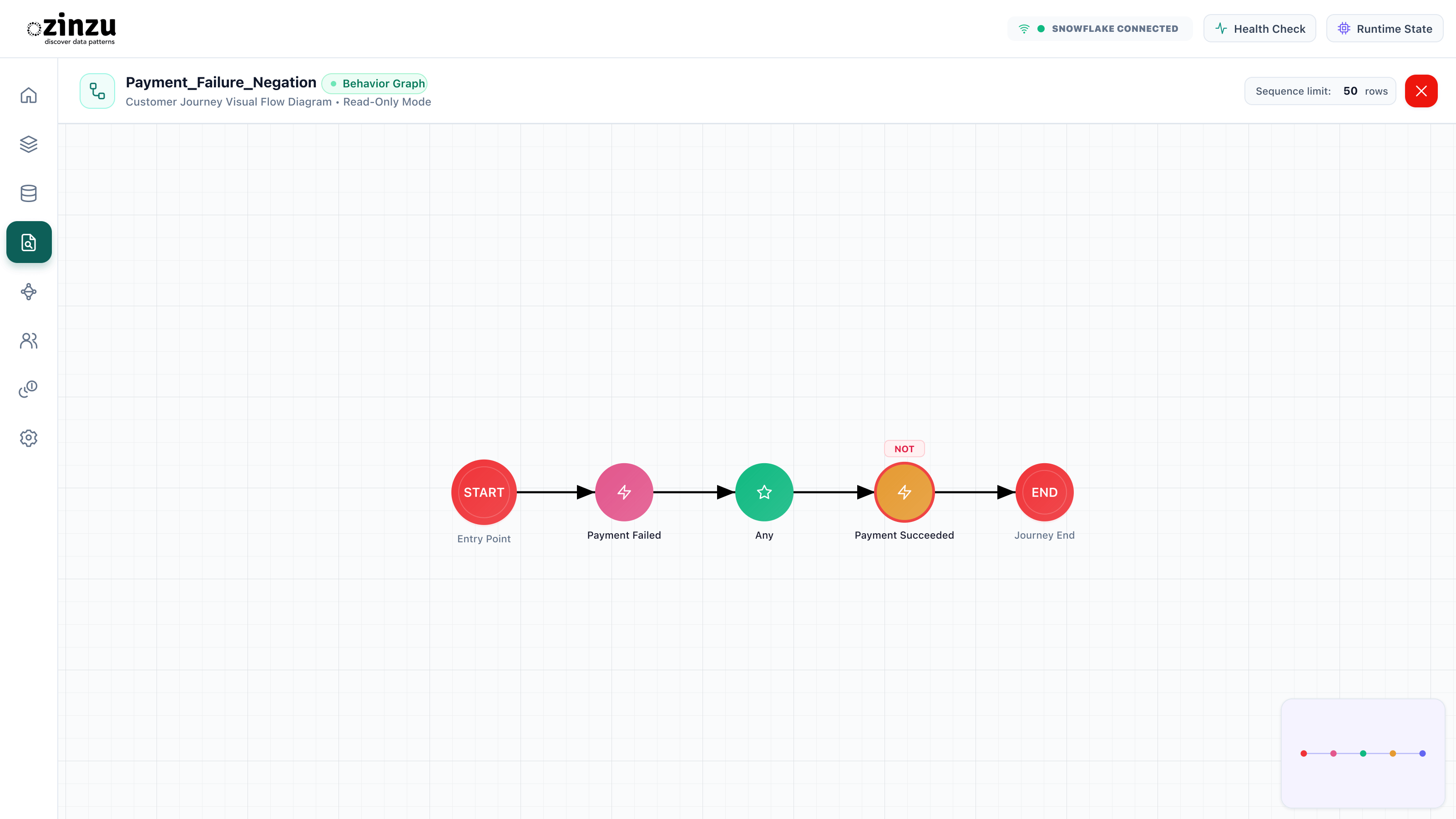Image resolution: width=1456 pixels, height=819 pixels.
Task: Open the settings gear sidebar icon
Action: coord(29,438)
